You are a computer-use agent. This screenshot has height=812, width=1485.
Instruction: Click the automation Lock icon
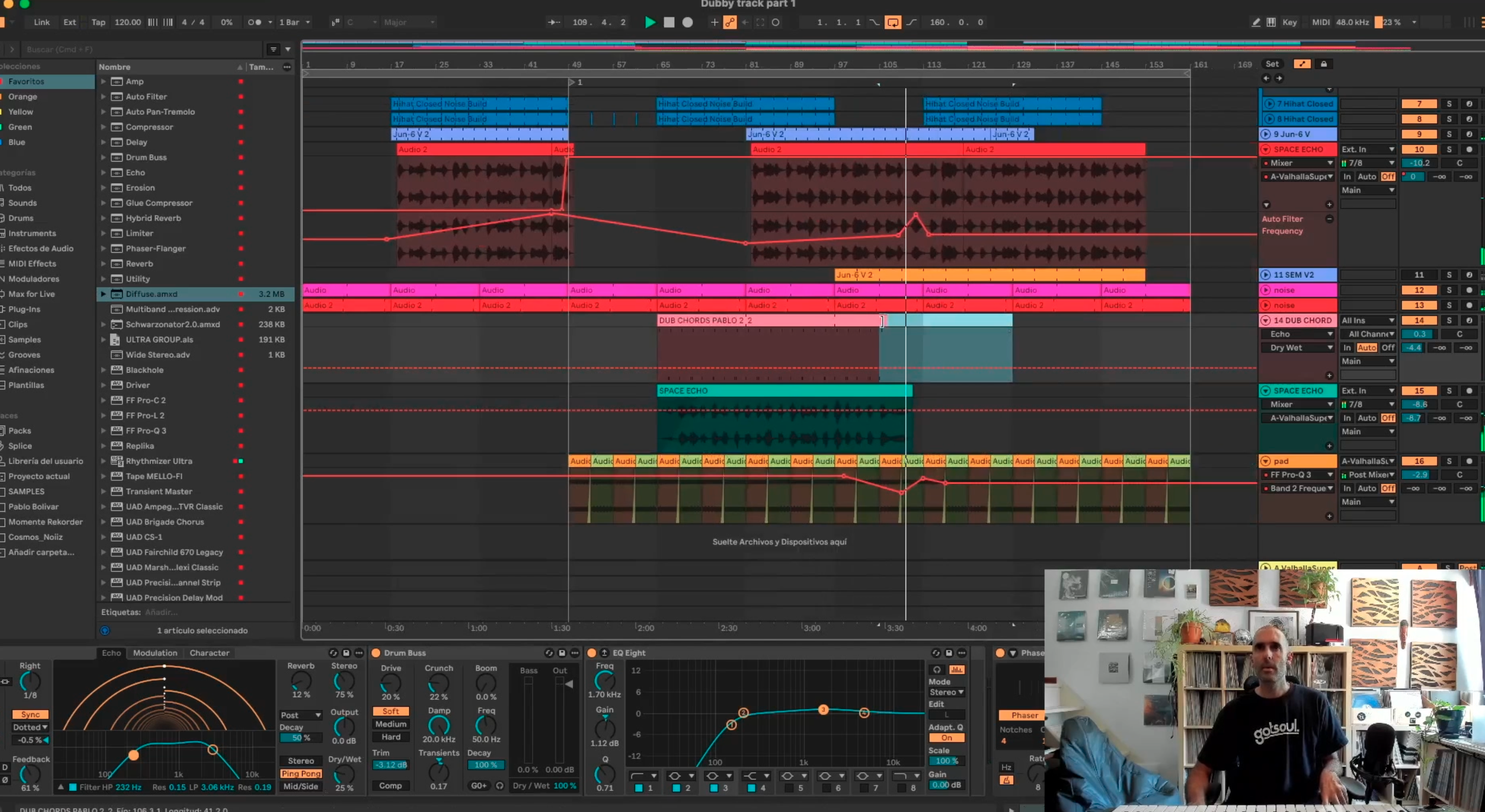click(x=1323, y=64)
